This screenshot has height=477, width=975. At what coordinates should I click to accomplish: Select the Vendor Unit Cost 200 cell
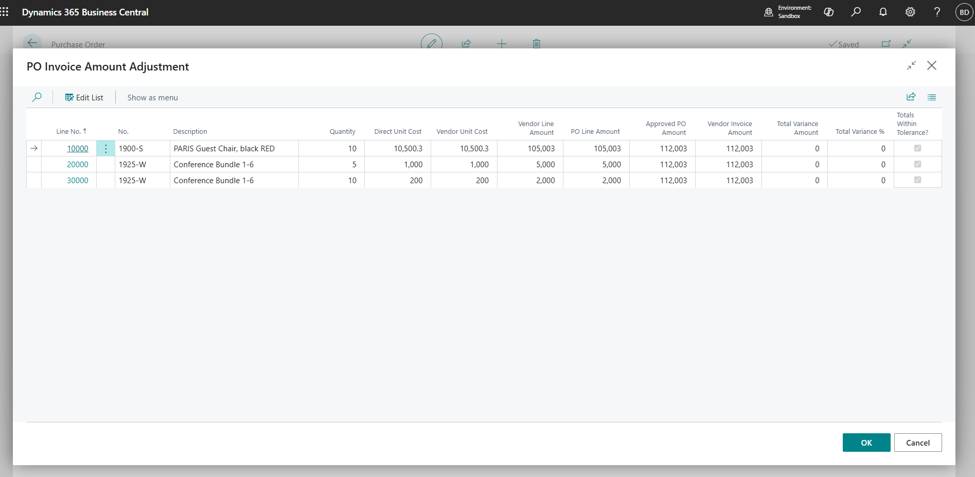pyautogui.click(x=464, y=180)
